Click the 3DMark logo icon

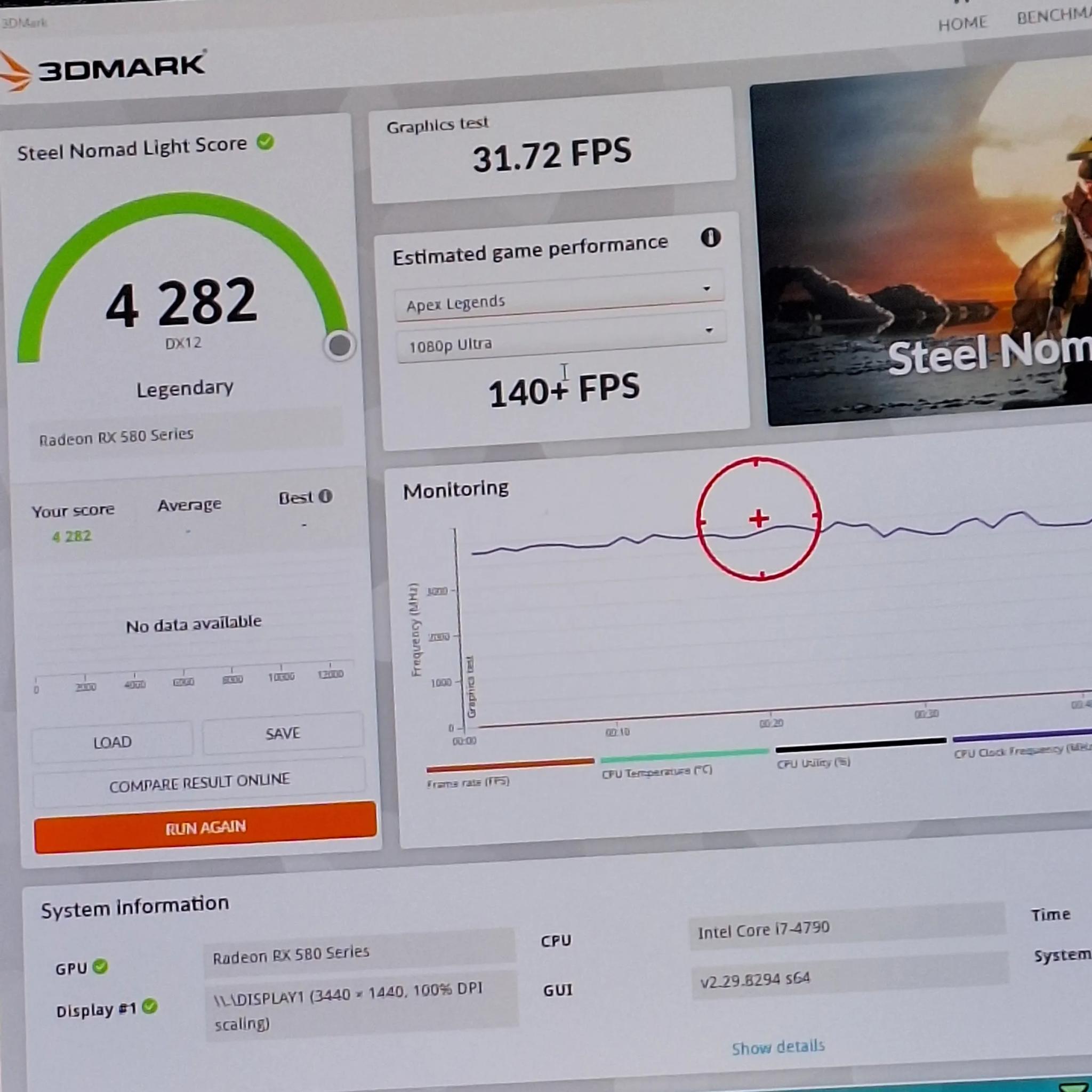click(x=14, y=72)
